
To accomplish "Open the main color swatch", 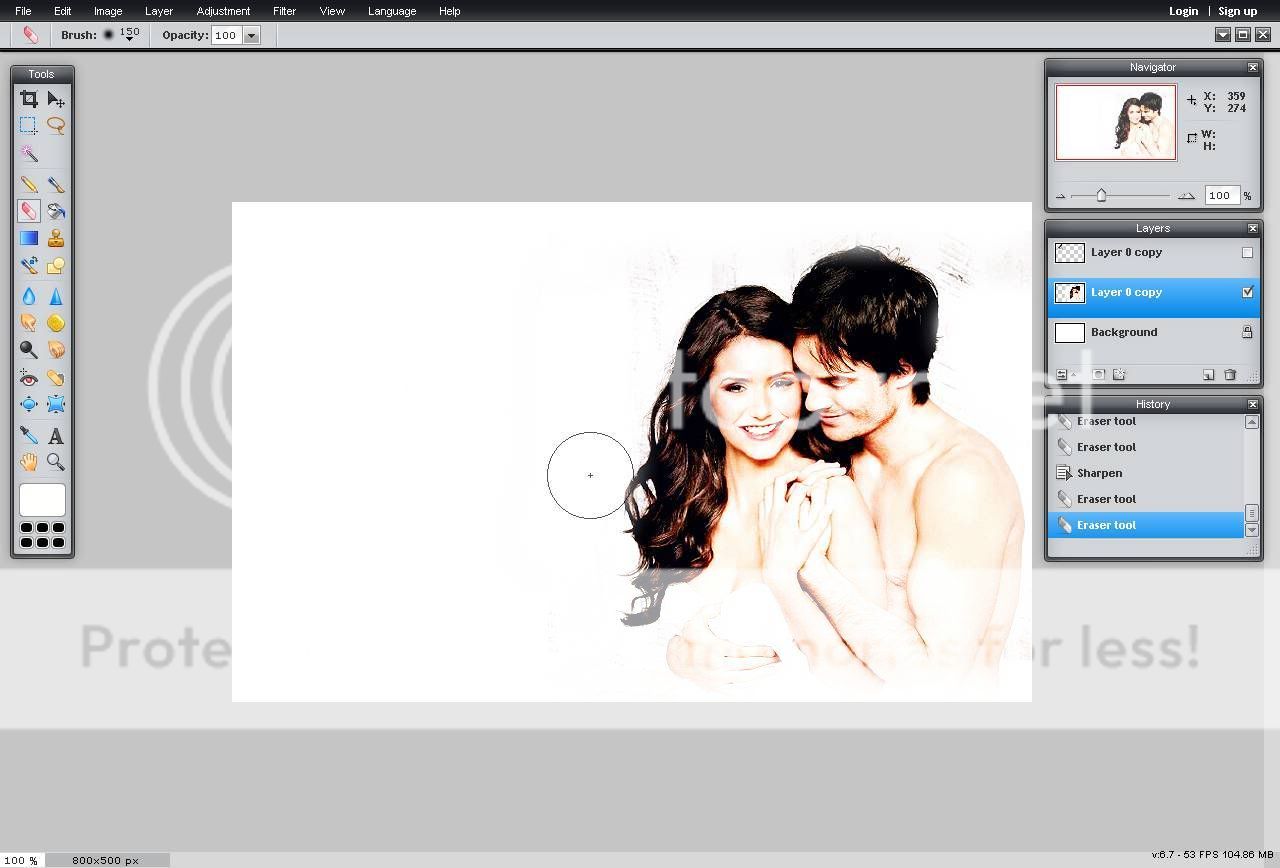I will (42, 500).
